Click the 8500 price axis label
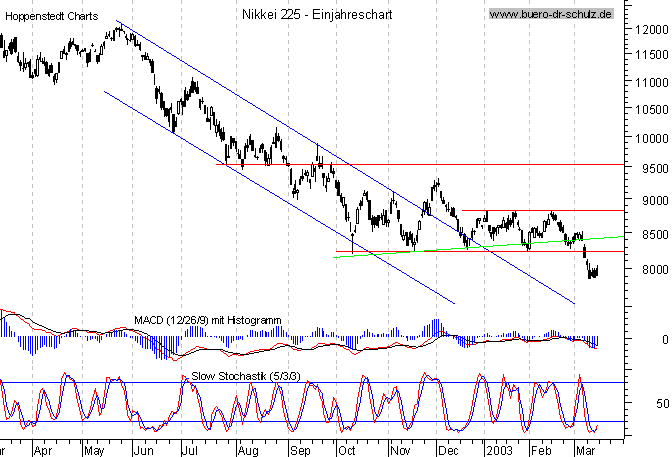This screenshot has height=457, width=672. [x=655, y=235]
